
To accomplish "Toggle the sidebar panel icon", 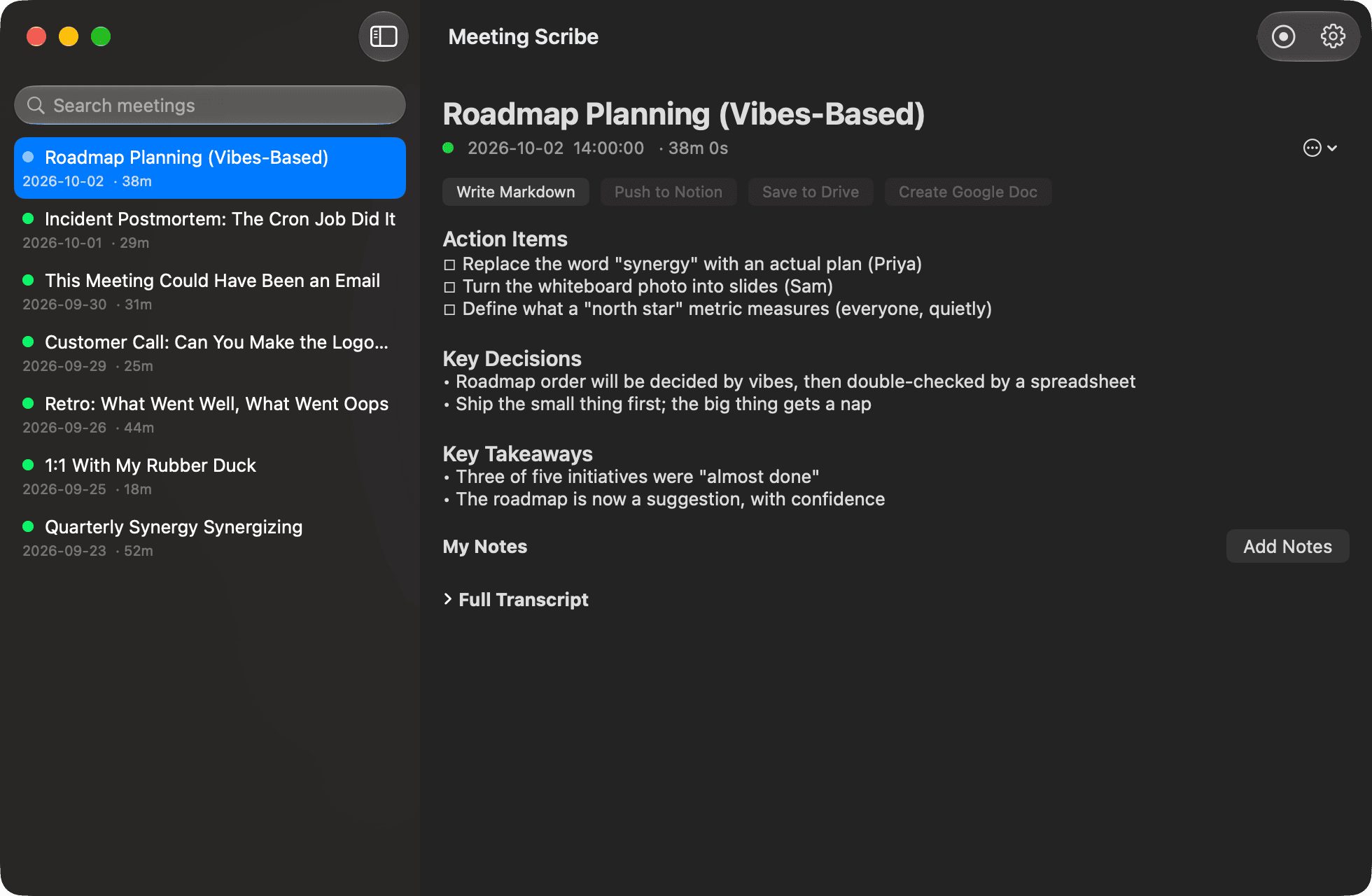I will coord(384,36).
